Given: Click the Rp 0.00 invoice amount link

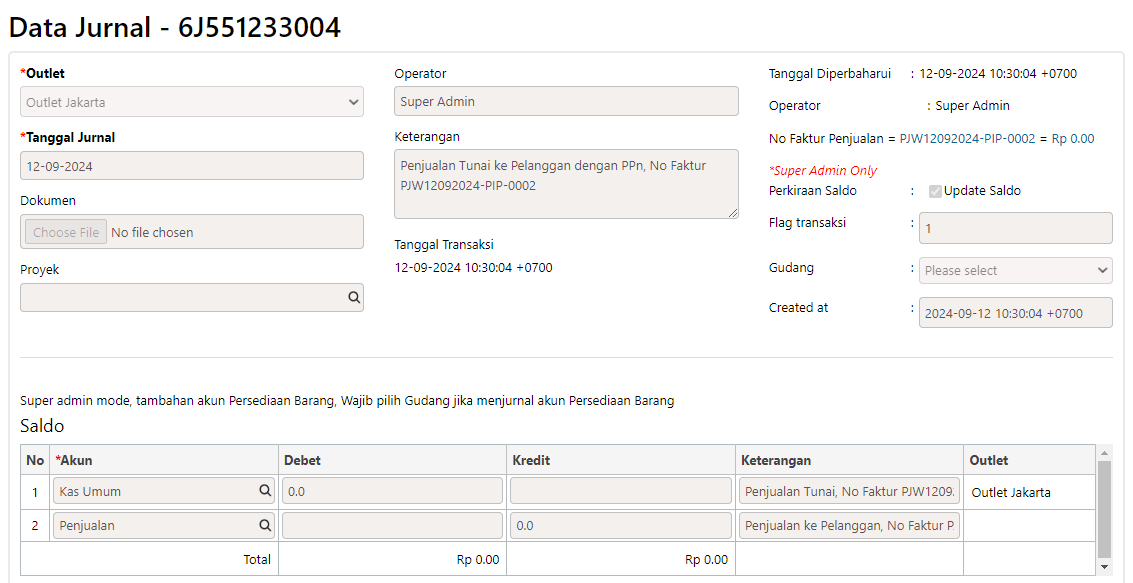Looking at the screenshot, I should coord(1073,139).
